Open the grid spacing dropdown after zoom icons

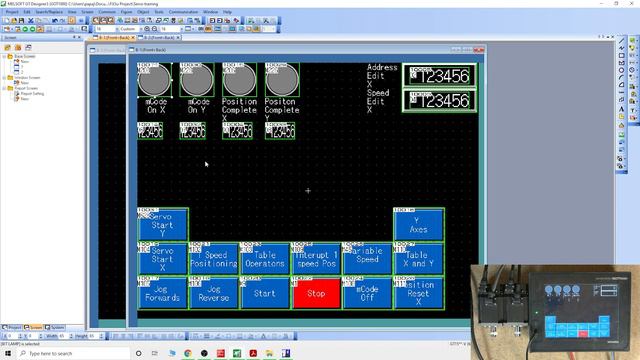click(x=181, y=29)
